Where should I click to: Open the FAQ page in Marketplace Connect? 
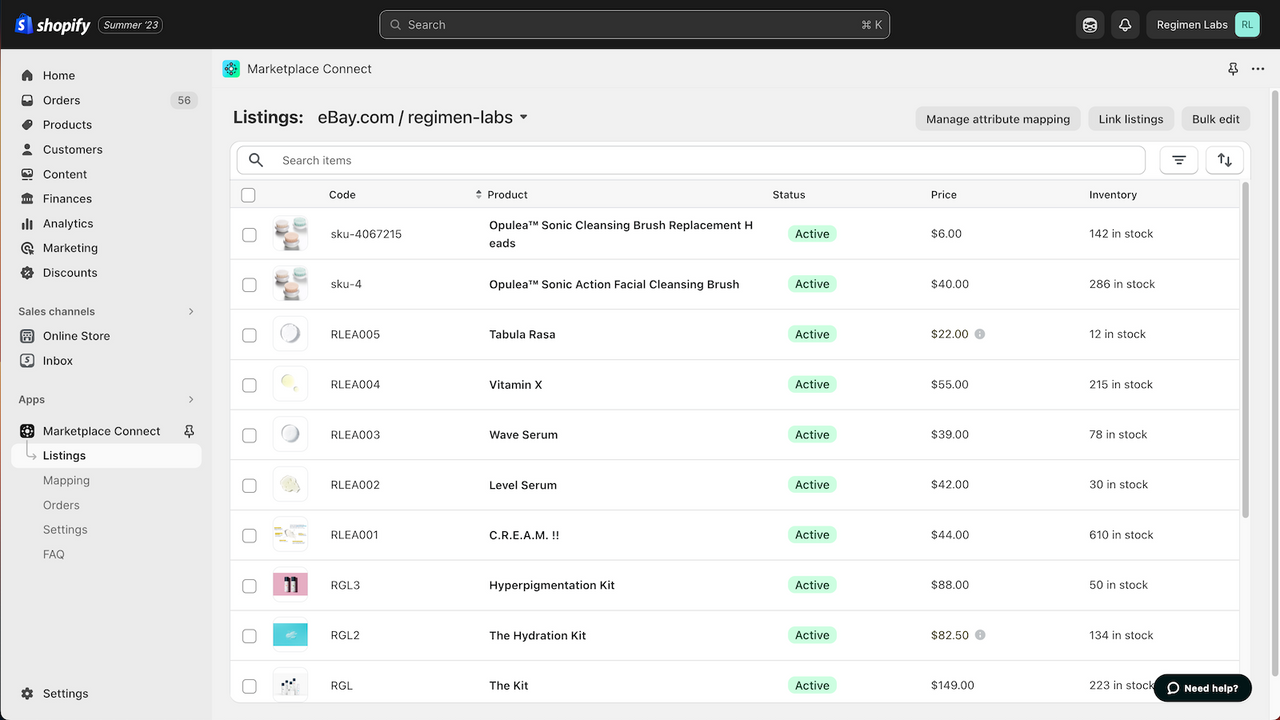click(53, 554)
